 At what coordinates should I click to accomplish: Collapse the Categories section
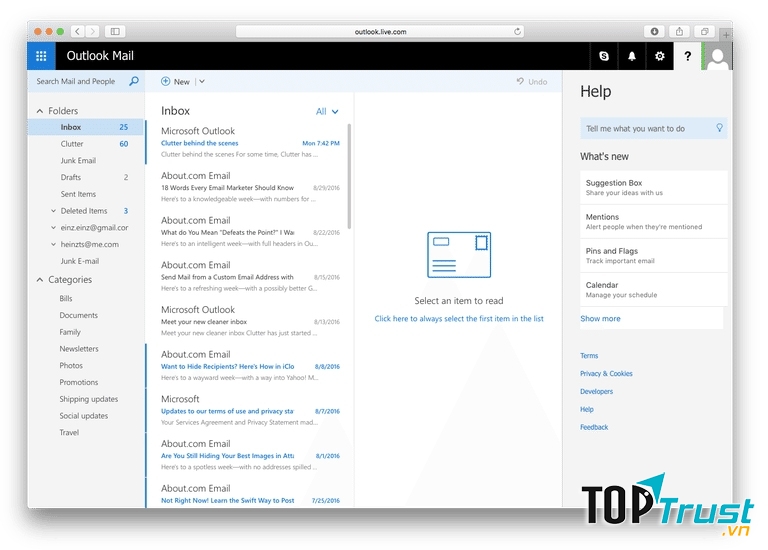click(40, 280)
